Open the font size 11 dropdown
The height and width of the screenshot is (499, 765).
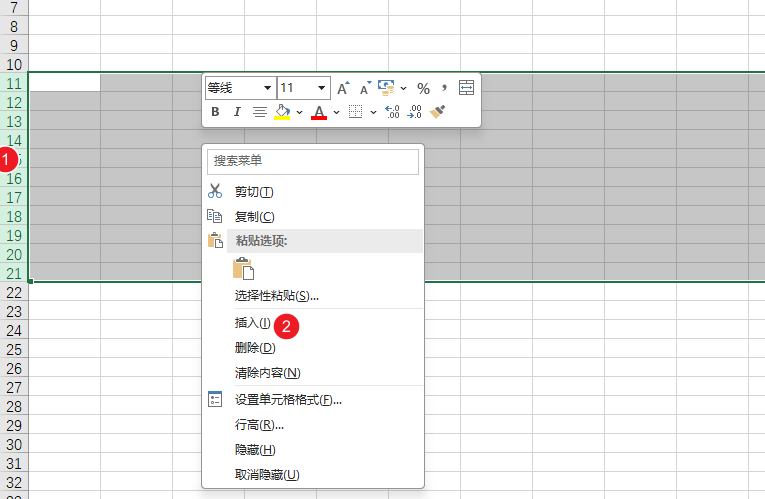322,88
